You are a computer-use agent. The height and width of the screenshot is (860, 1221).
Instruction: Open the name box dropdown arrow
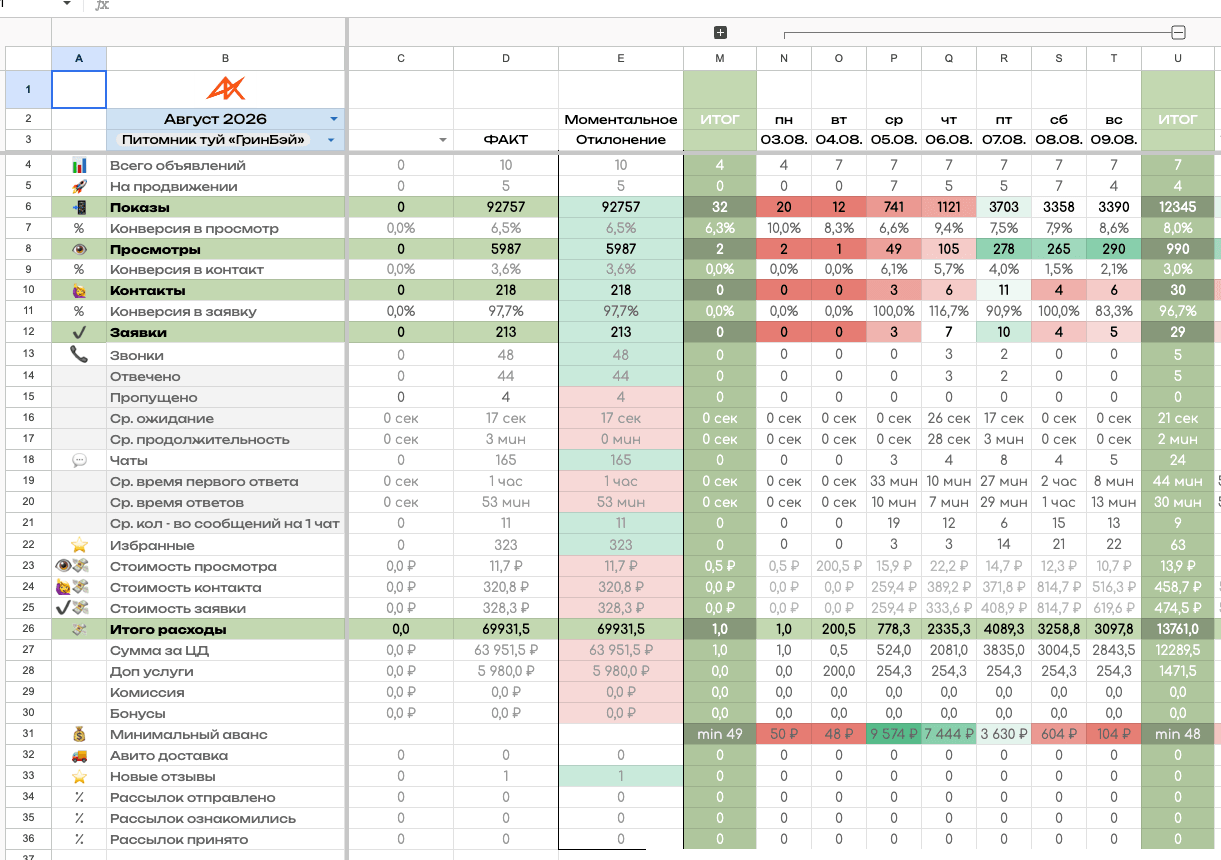click(67, 5)
